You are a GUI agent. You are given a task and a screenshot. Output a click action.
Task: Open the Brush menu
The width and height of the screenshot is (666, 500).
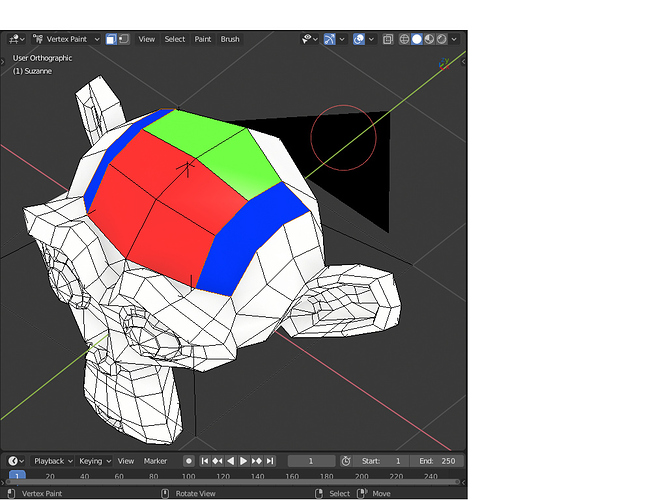point(230,39)
